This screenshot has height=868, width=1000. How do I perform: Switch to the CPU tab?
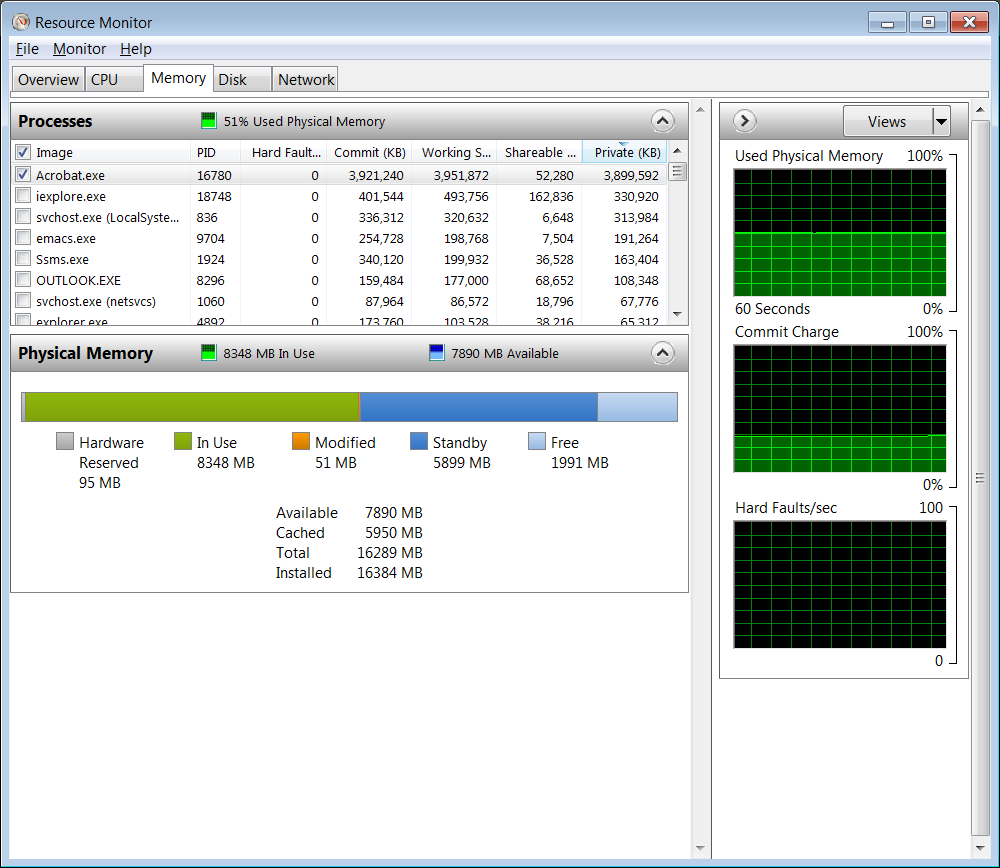(114, 80)
